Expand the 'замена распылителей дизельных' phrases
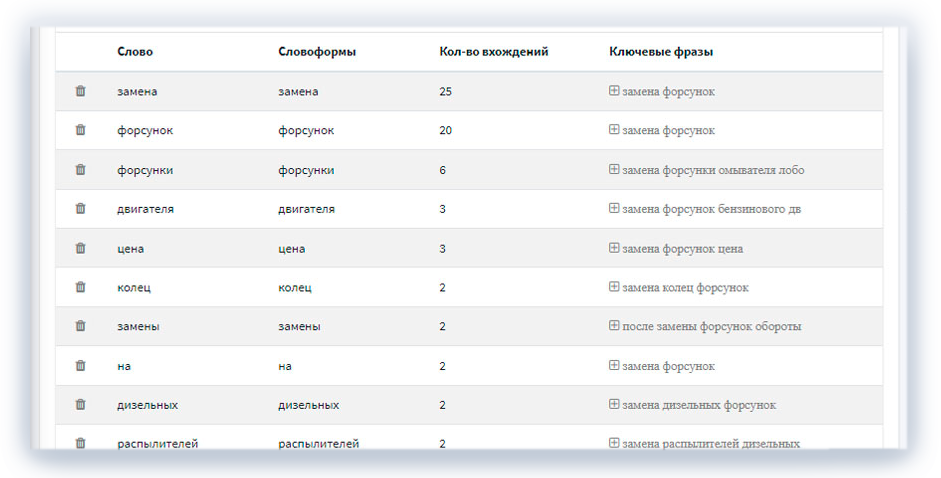This screenshot has width=941, height=478. click(614, 443)
